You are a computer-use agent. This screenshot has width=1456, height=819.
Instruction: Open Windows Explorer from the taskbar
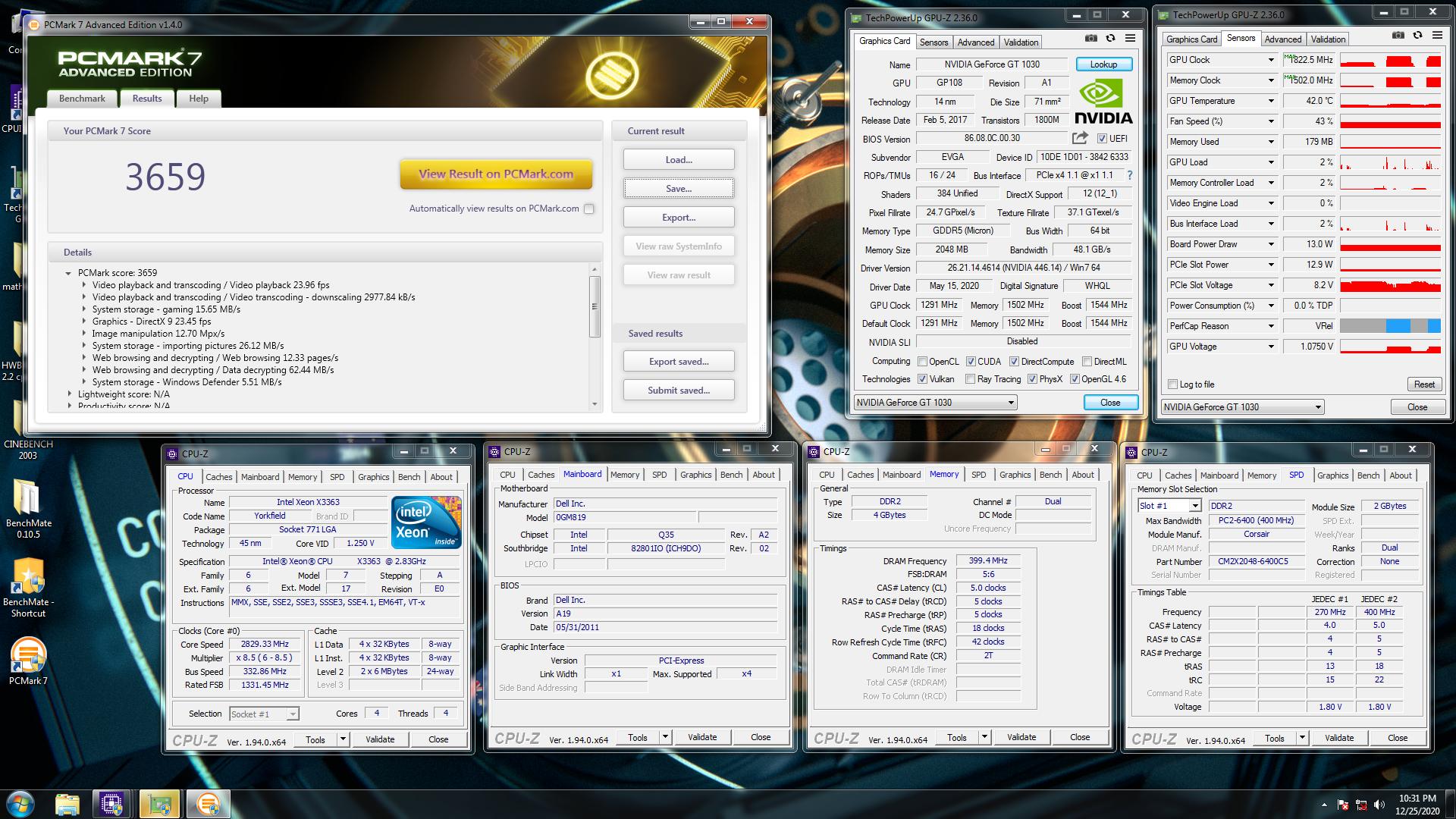[67, 805]
